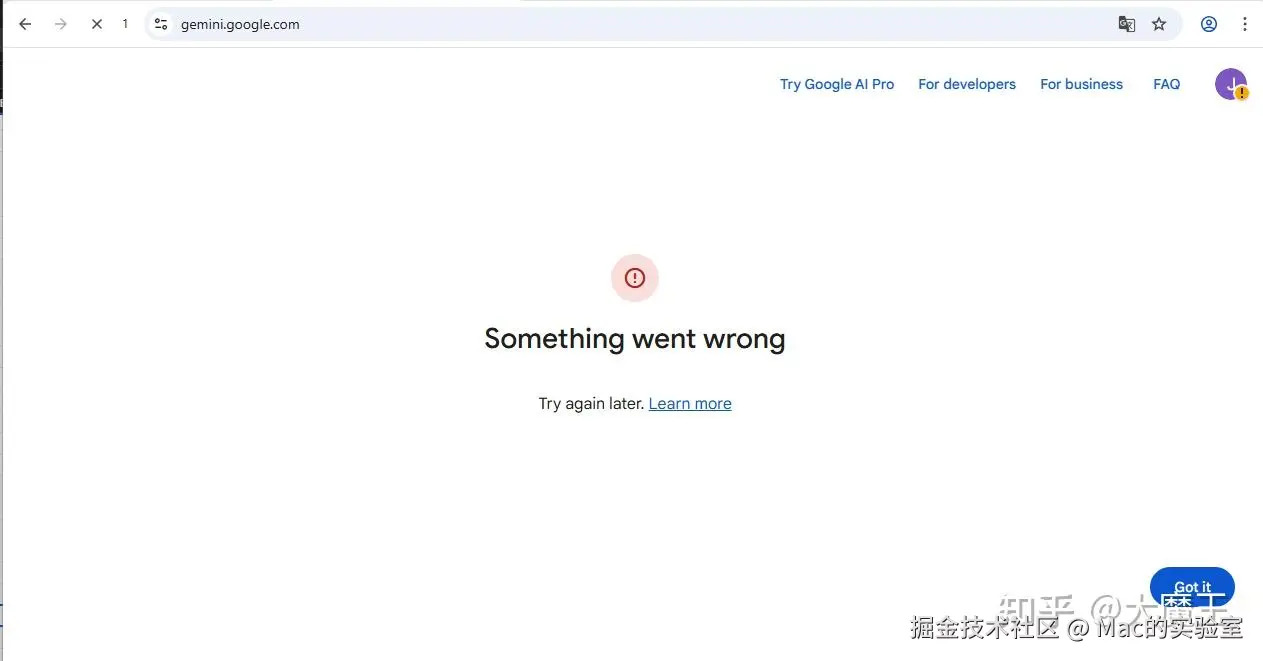The image size is (1263, 661).
Task: Select For developers in top navigation
Action: click(967, 84)
